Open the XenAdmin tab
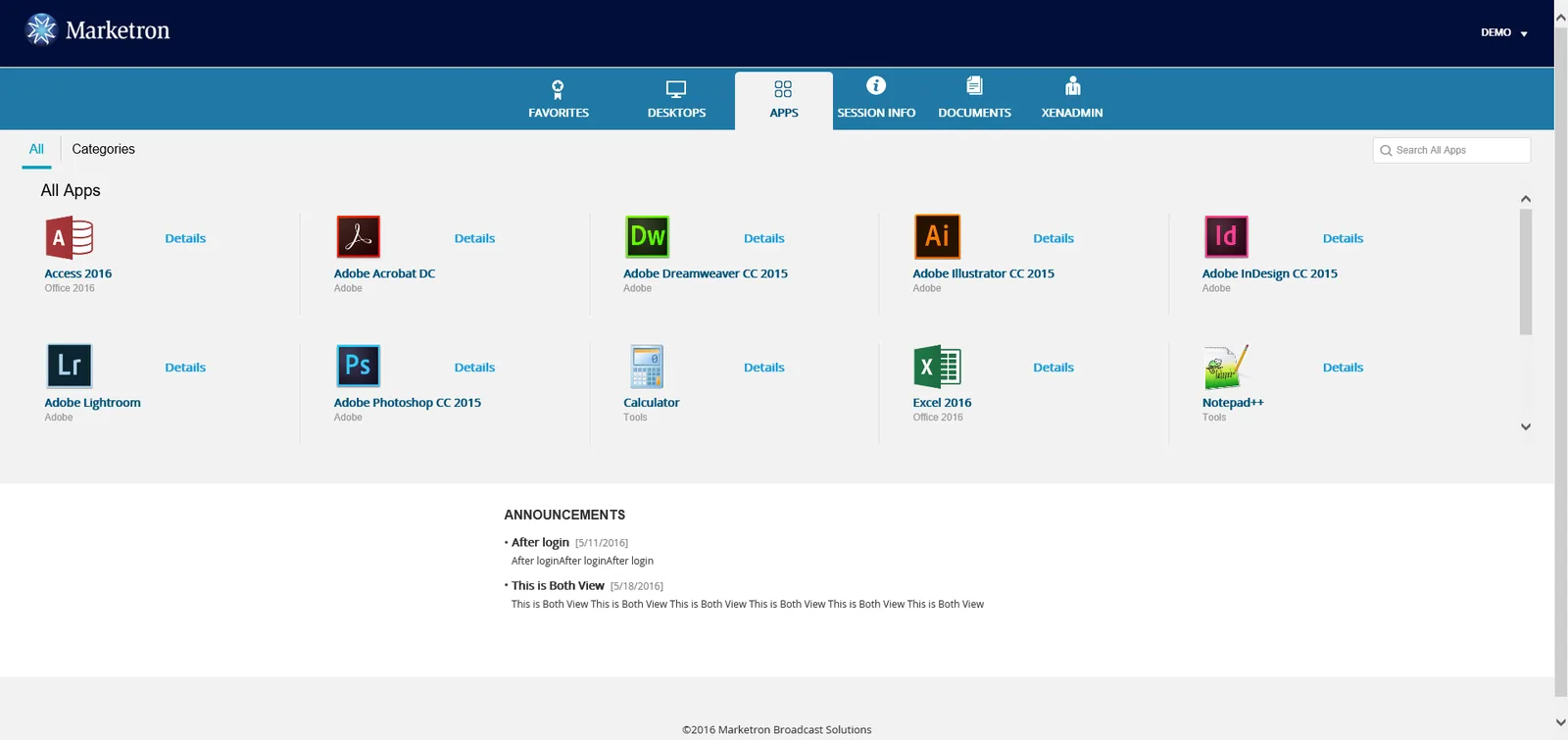 pyautogui.click(x=1072, y=99)
